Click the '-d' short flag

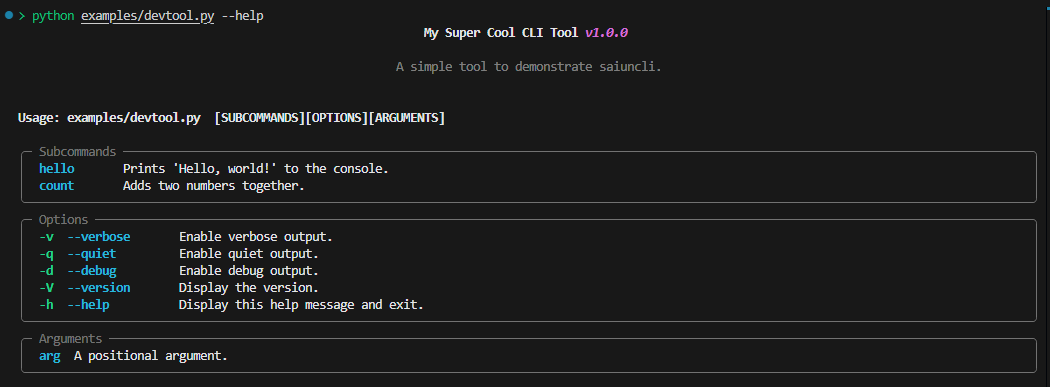[x=46, y=270]
